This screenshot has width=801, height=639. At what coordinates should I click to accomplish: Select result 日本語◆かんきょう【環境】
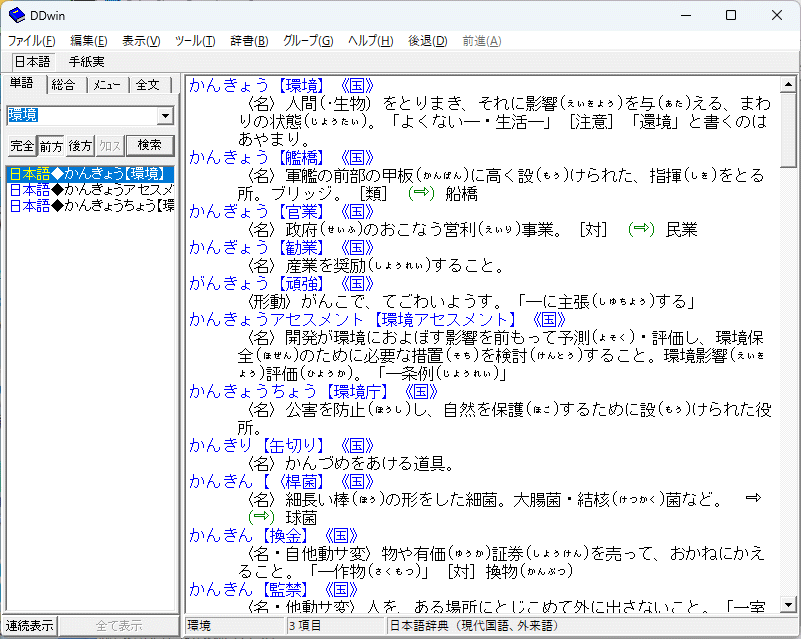tap(90, 174)
